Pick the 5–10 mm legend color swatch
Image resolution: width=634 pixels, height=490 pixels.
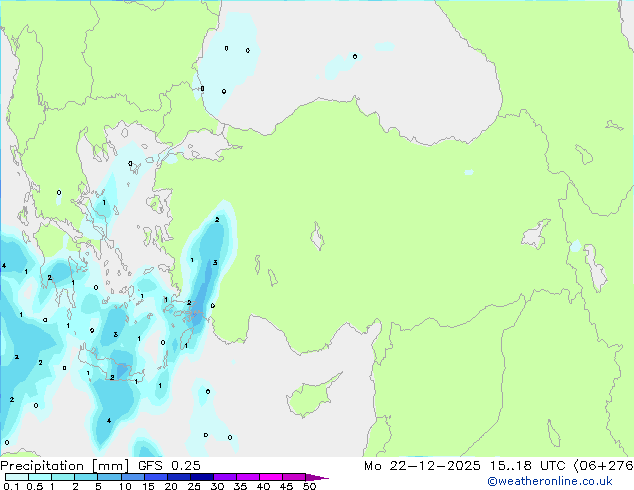109,477
